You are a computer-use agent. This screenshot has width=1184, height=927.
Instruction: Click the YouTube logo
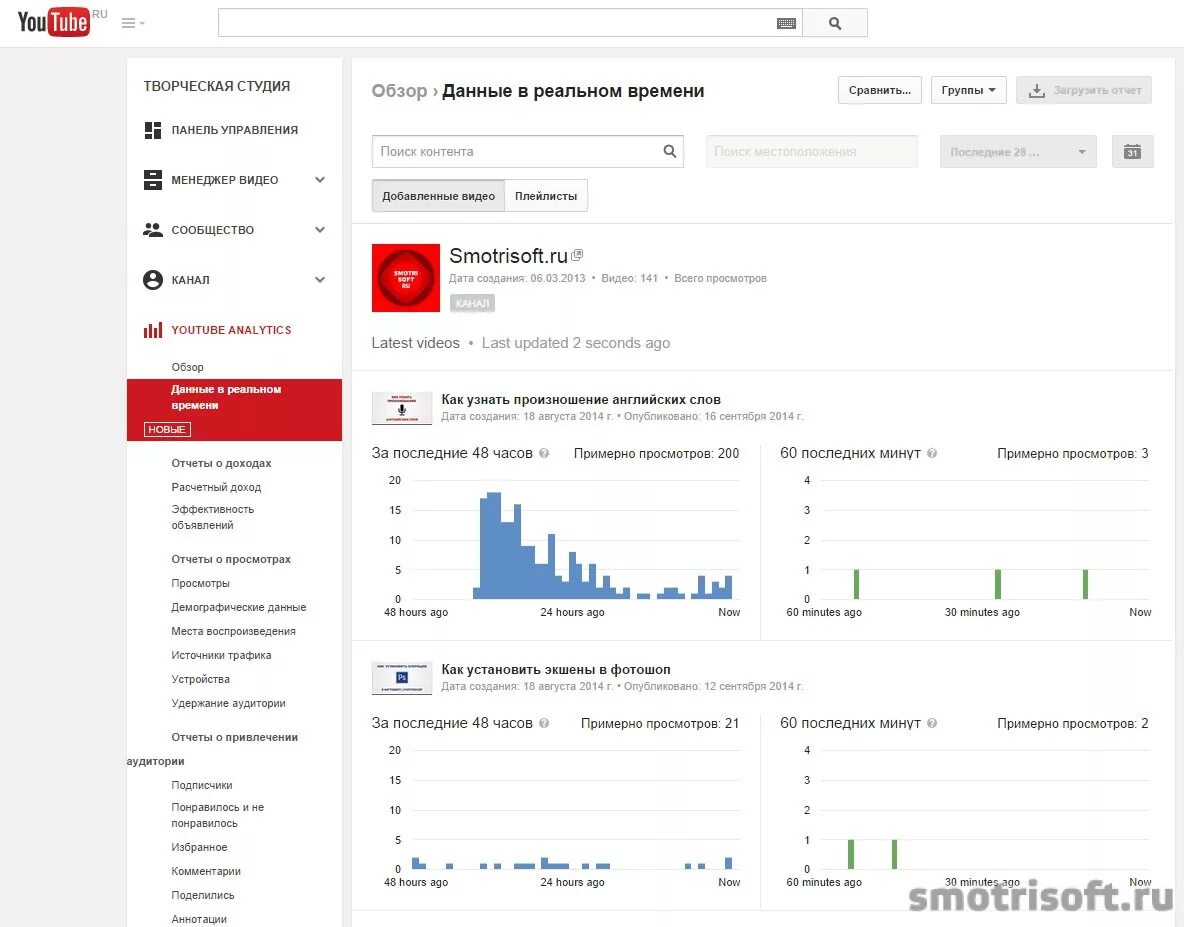tap(53, 23)
